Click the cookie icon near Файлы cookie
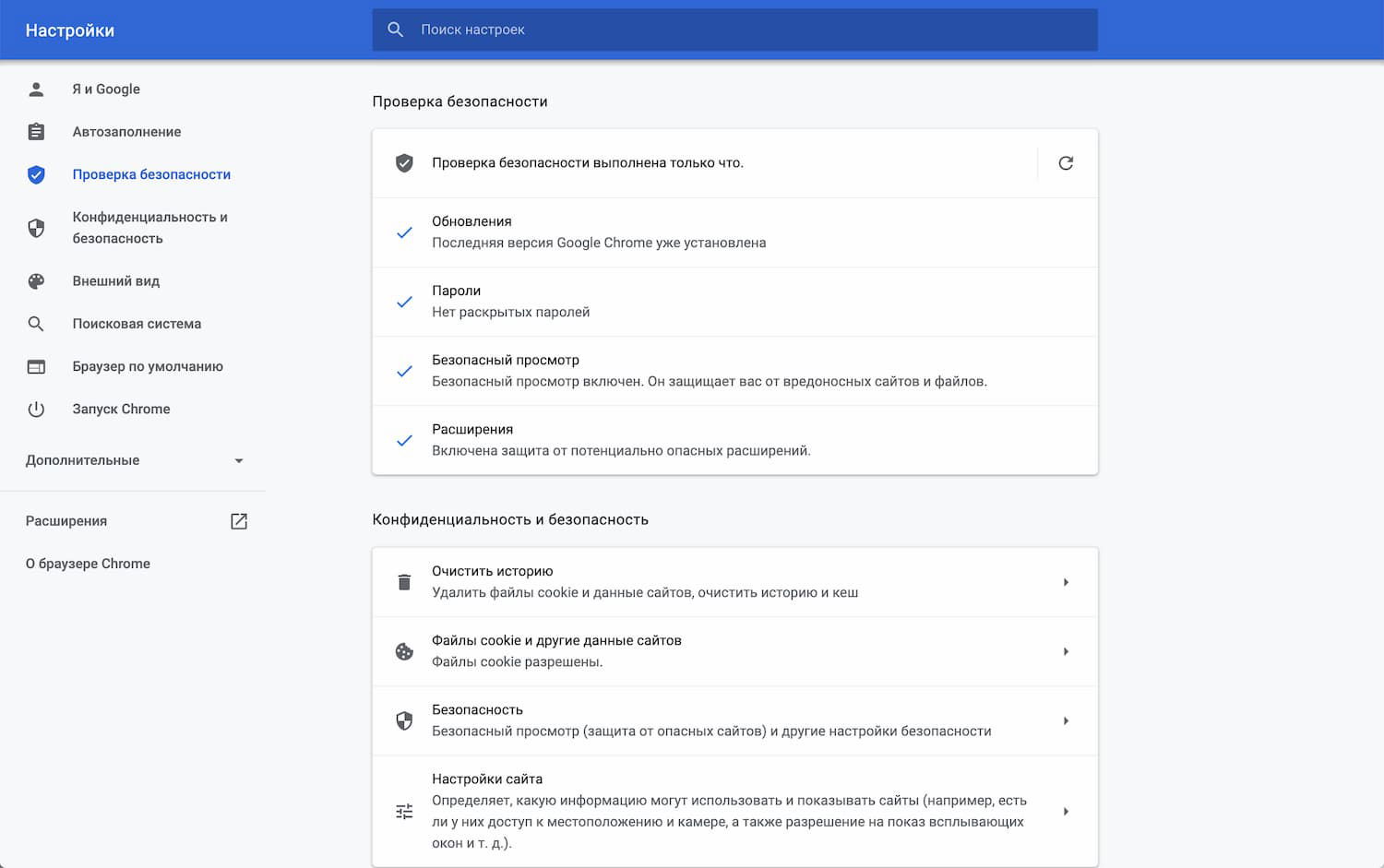The height and width of the screenshot is (868, 1384). coord(403,651)
